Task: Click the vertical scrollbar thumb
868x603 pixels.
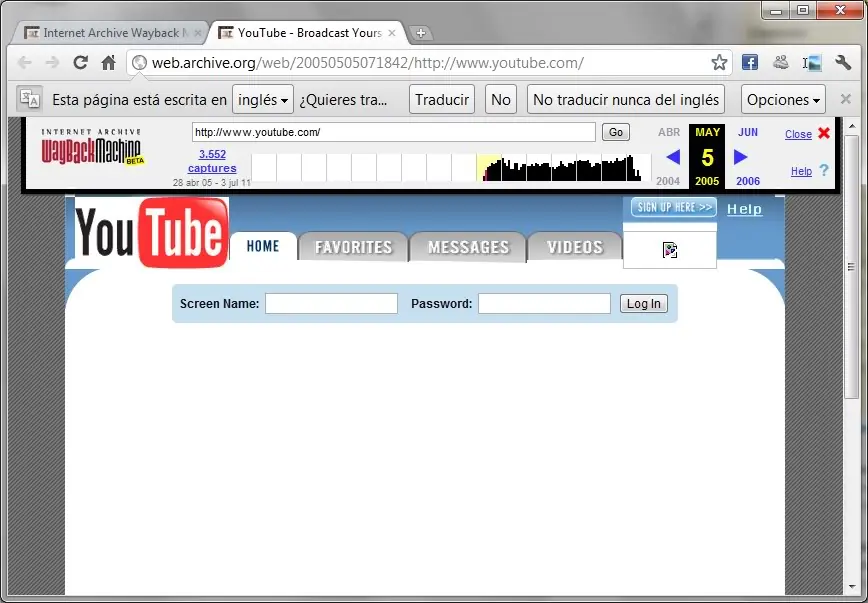Action: (852, 267)
